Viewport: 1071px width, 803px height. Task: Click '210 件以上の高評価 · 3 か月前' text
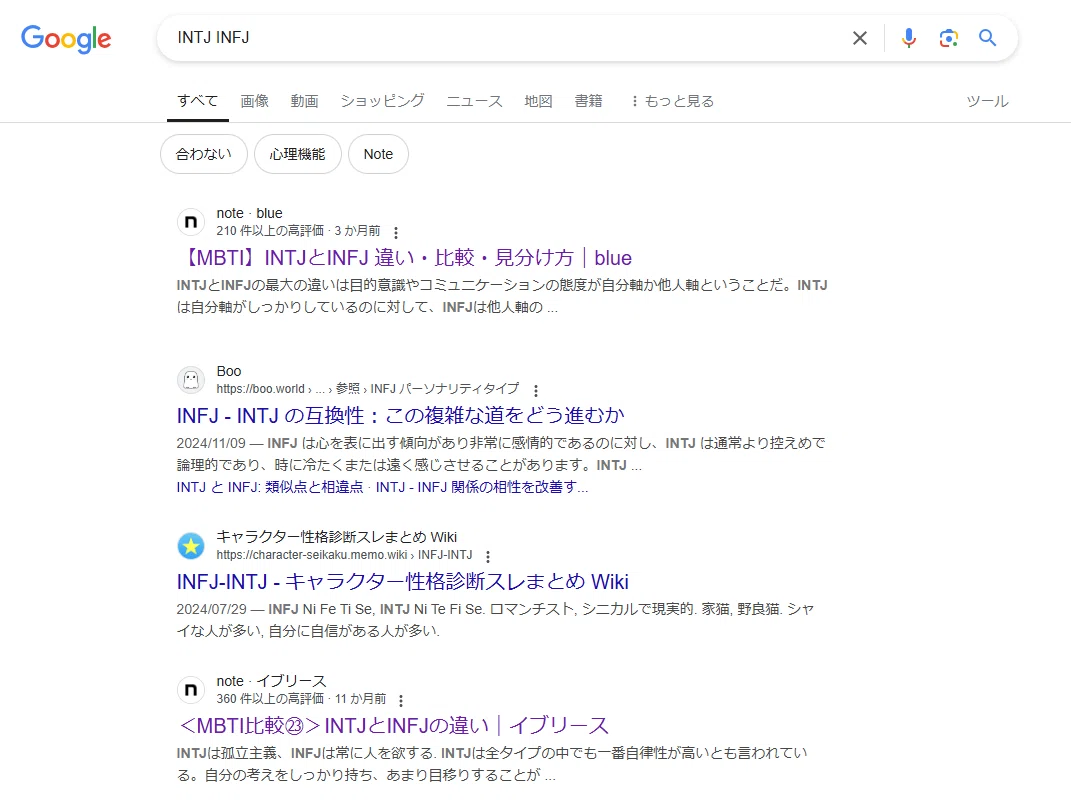pos(298,231)
